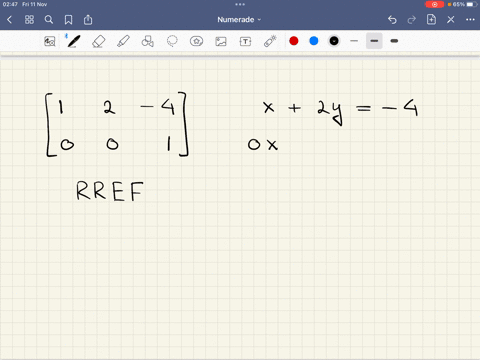The image size is (480, 360).
Task: Select the Lasso selection tool
Action: (172, 41)
